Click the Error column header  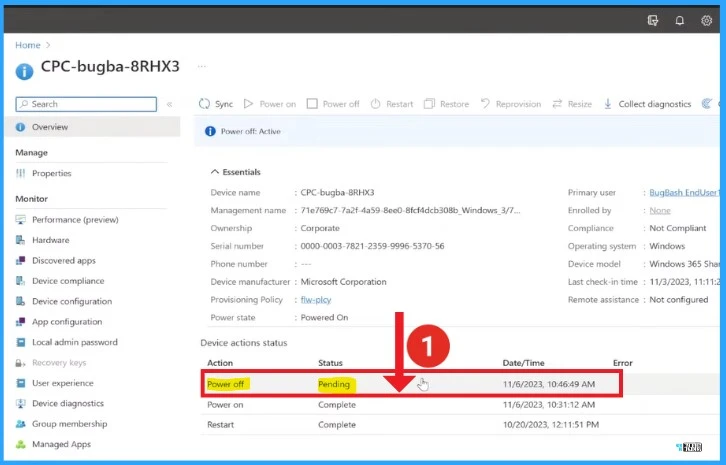pyautogui.click(x=622, y=363)
